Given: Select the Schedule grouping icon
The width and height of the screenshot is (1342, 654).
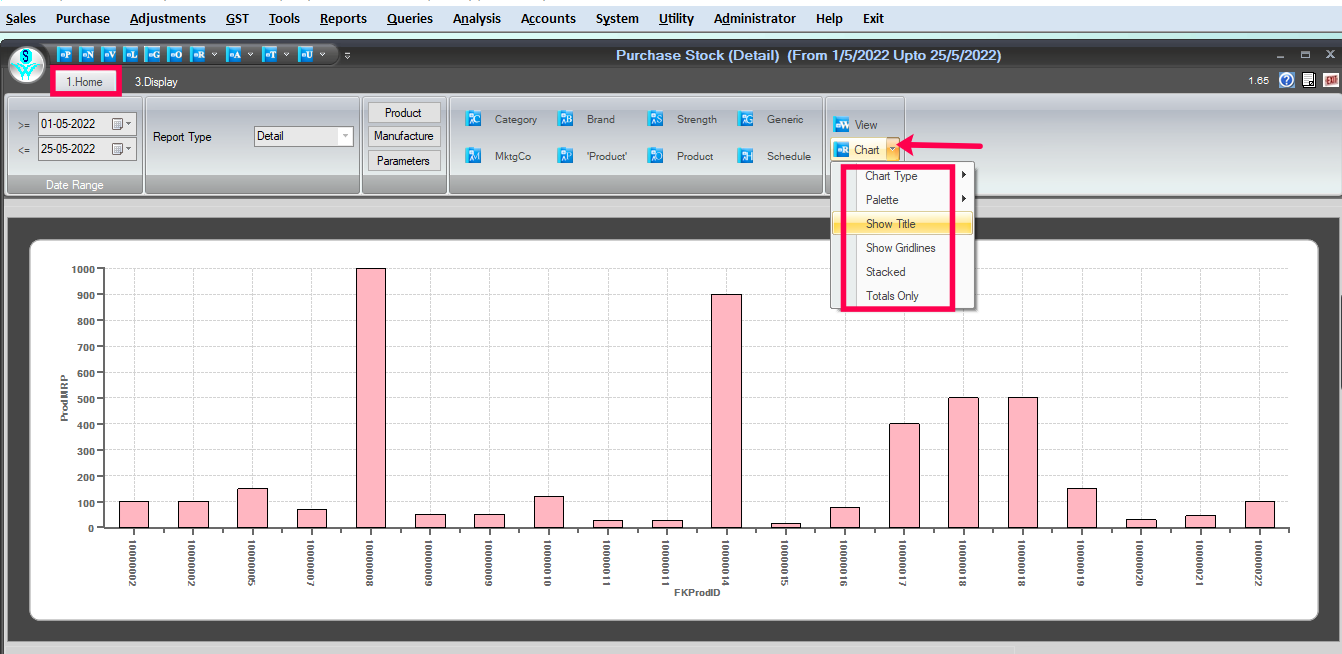Looking at the screenshot, I should [745, 155].
